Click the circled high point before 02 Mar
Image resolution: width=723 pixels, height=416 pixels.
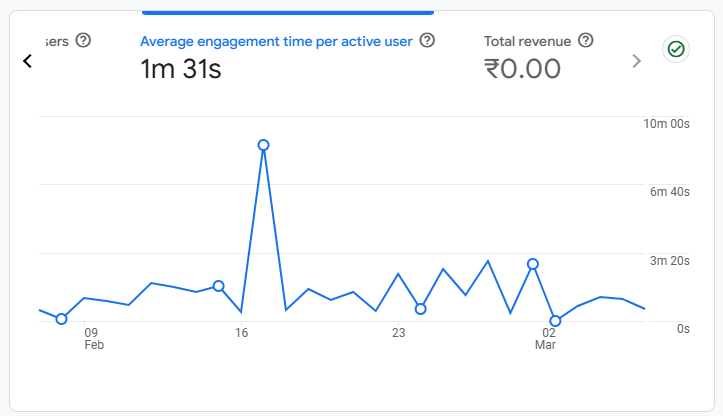tap(533, 264)
